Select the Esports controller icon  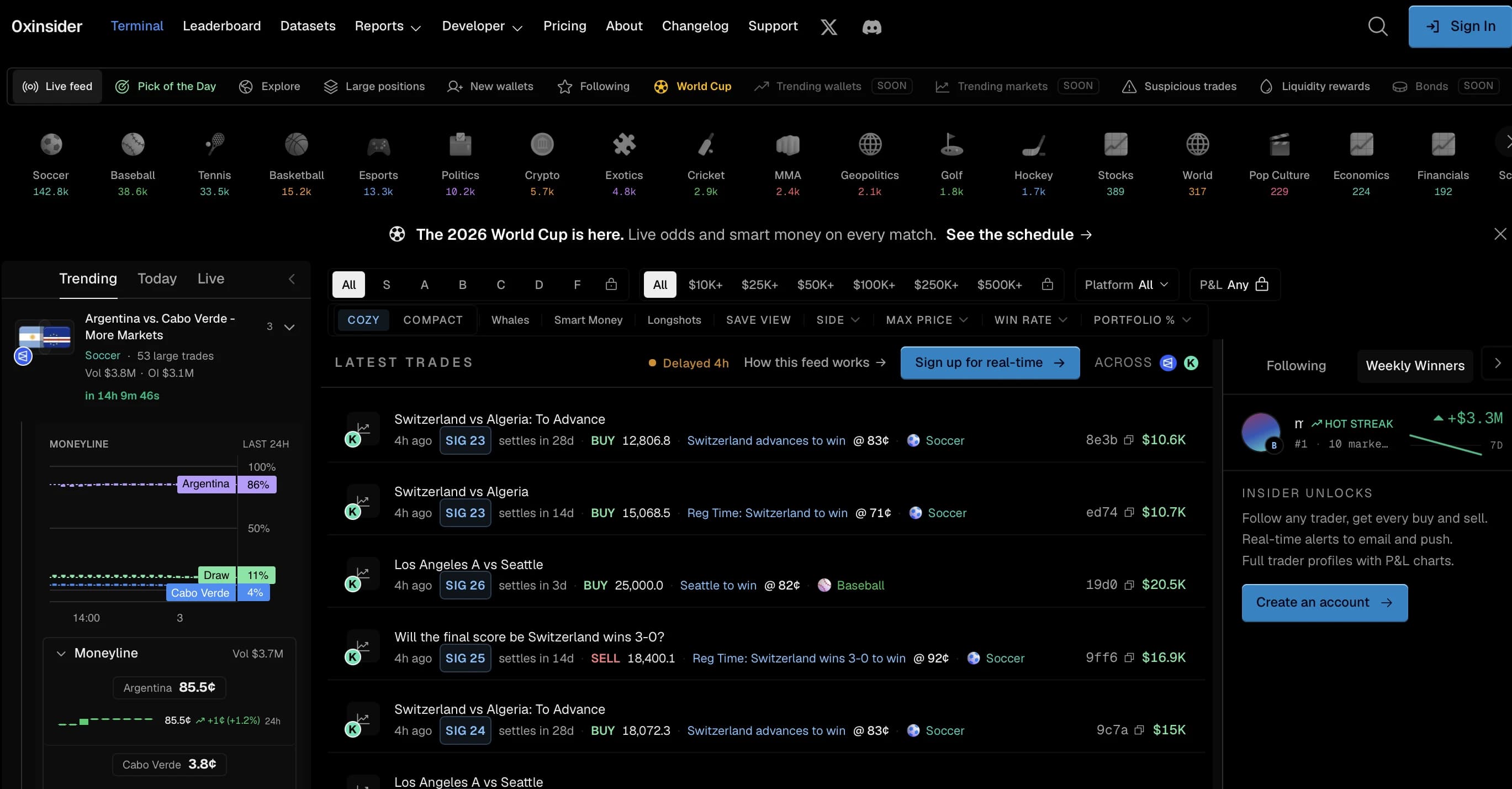pyautogui.click(x=379, y=146)
